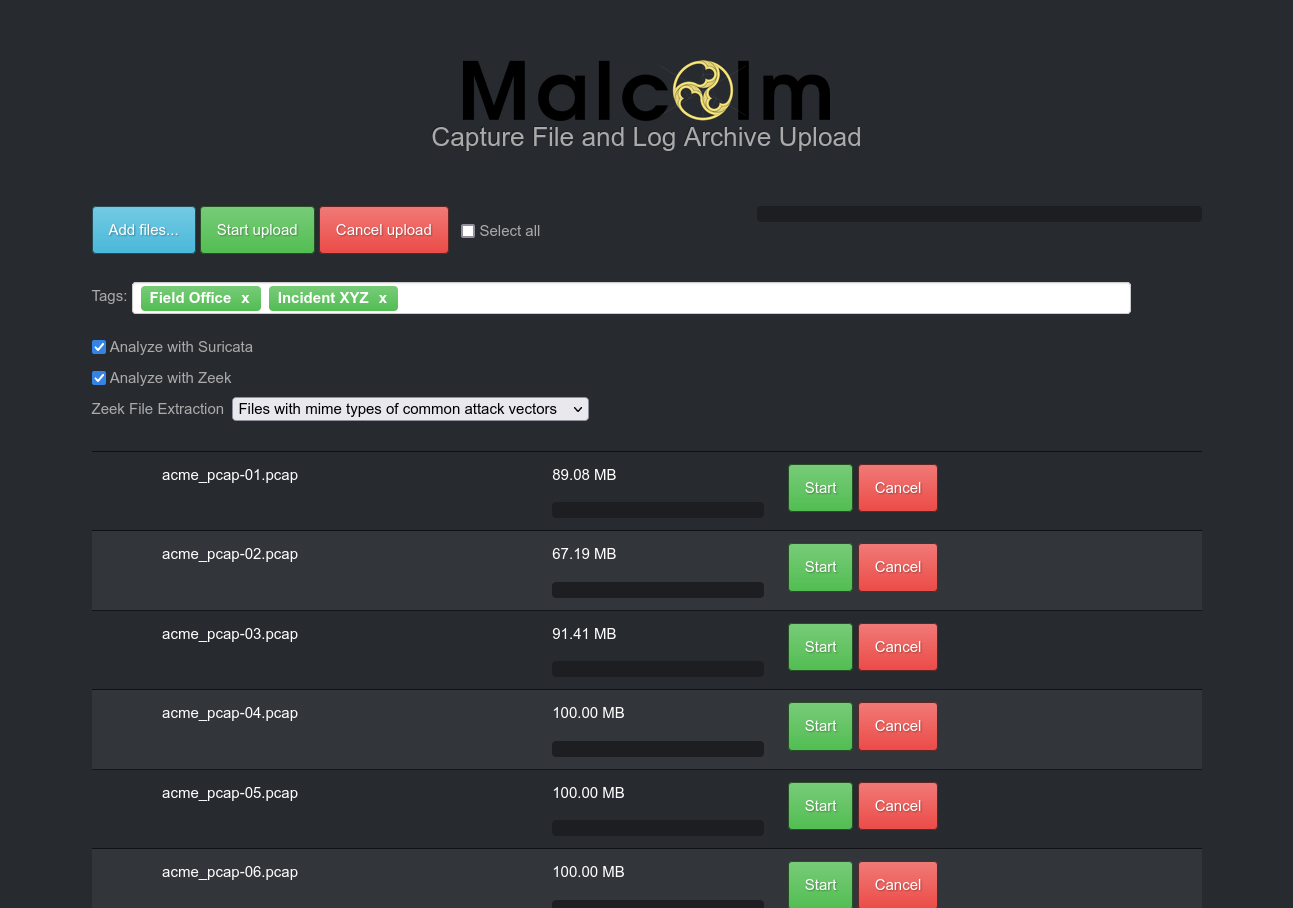Click Cancel upload

click(x=384, y=230)
